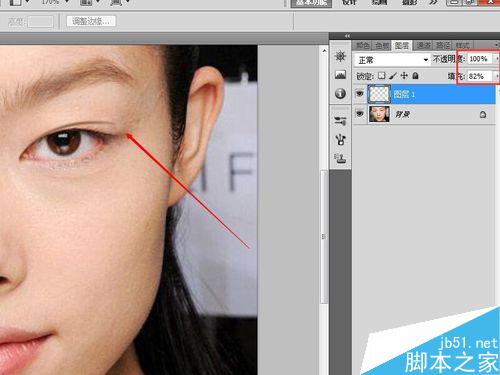Switch to the Paths tab (路径)
Screen dimensions: 500x375
443,45
